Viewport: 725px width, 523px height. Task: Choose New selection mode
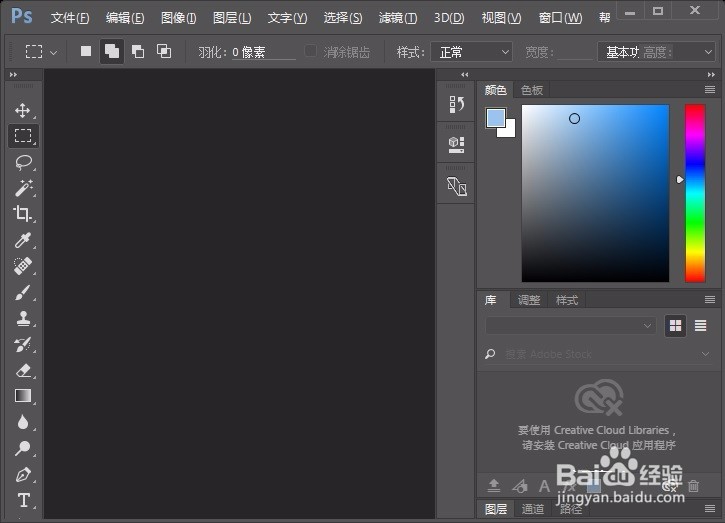(86, 51)
